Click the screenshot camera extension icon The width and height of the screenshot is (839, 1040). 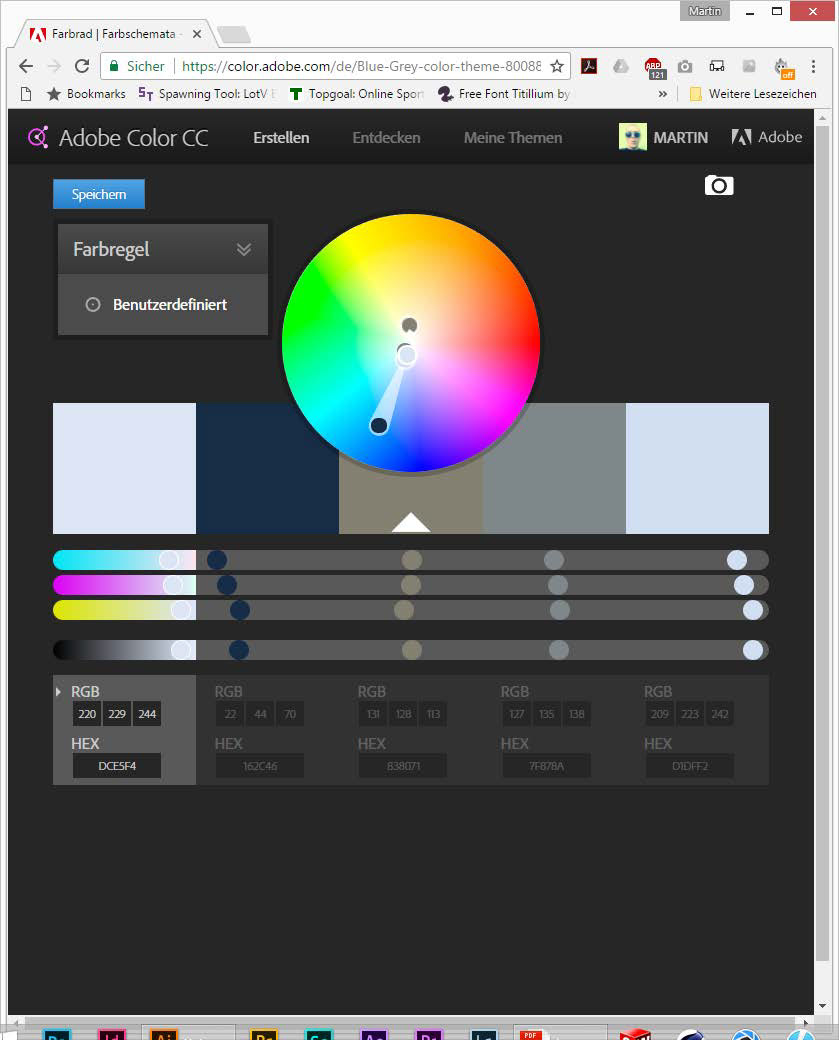(x=685, y=66)
